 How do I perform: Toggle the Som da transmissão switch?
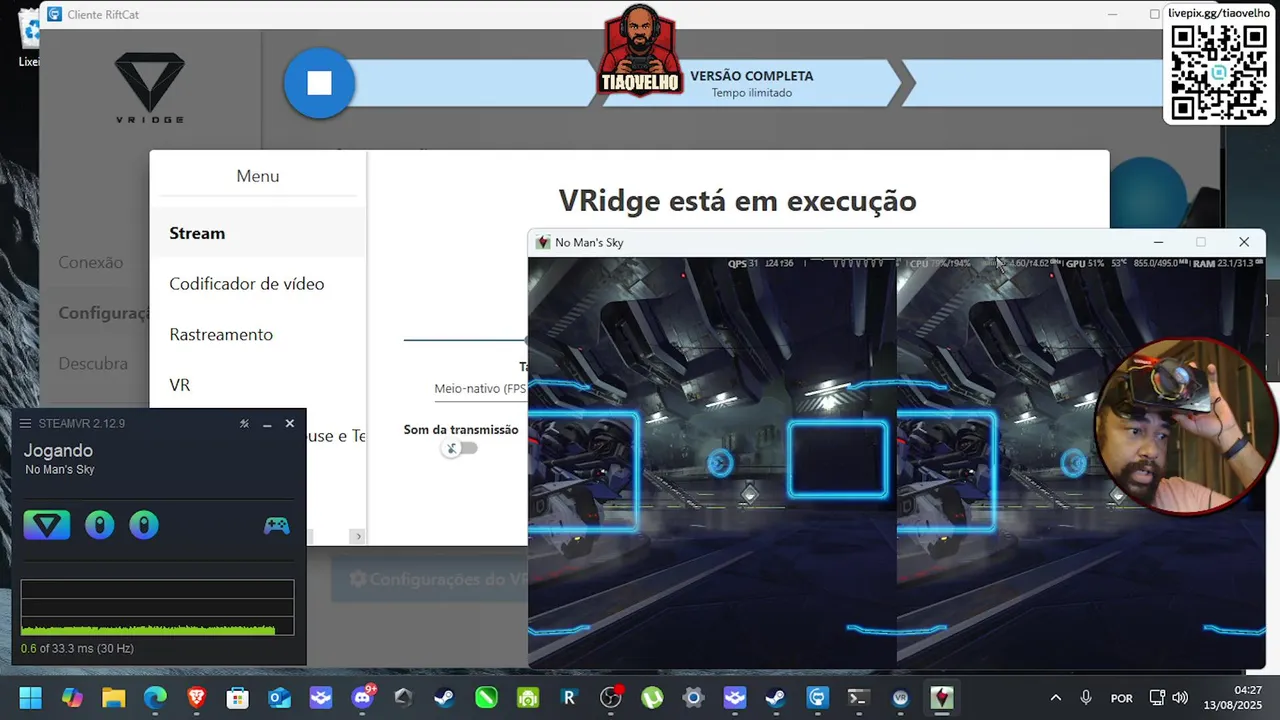(x=460, y=448)
